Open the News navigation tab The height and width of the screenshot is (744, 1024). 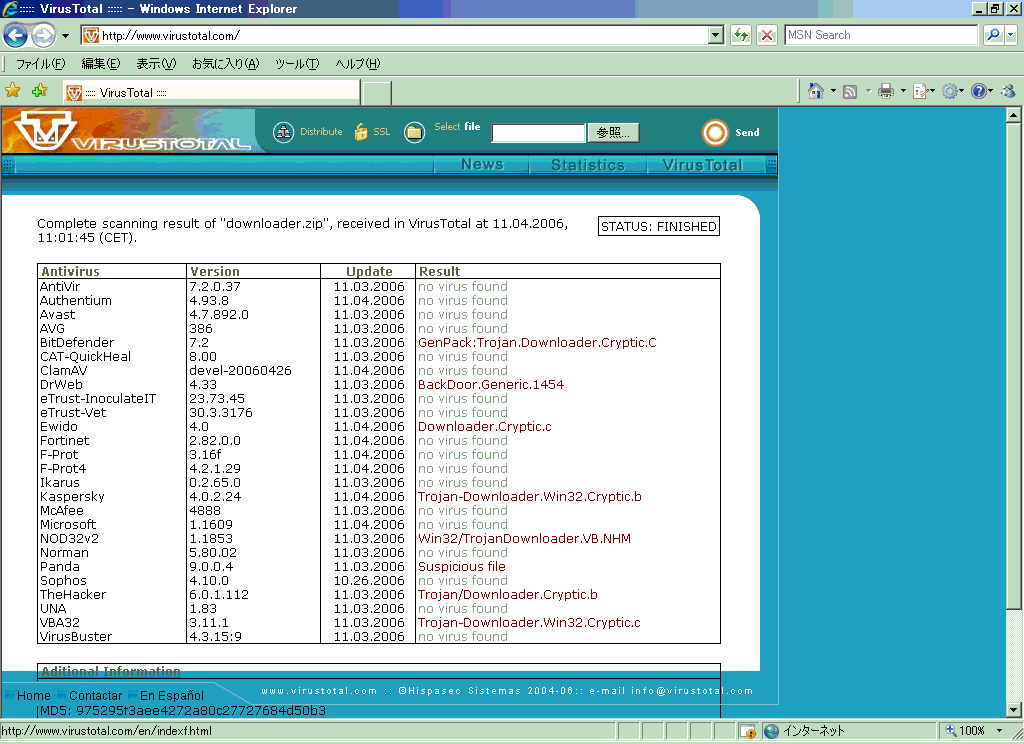(482, 165)
